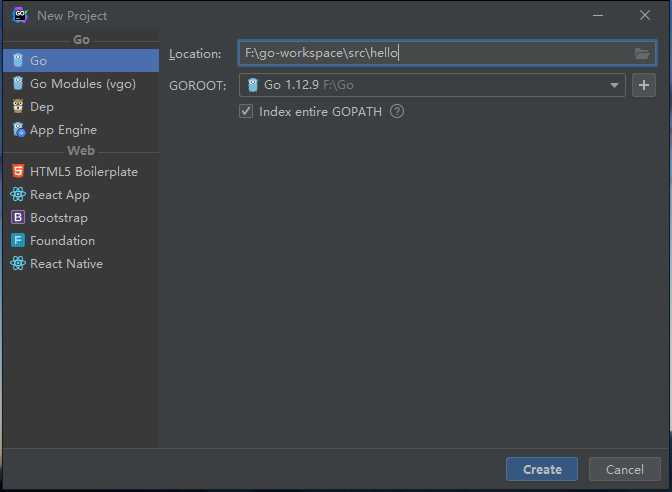Focus the Location path input field
The image size is (672, 492).
pos(447,53)
